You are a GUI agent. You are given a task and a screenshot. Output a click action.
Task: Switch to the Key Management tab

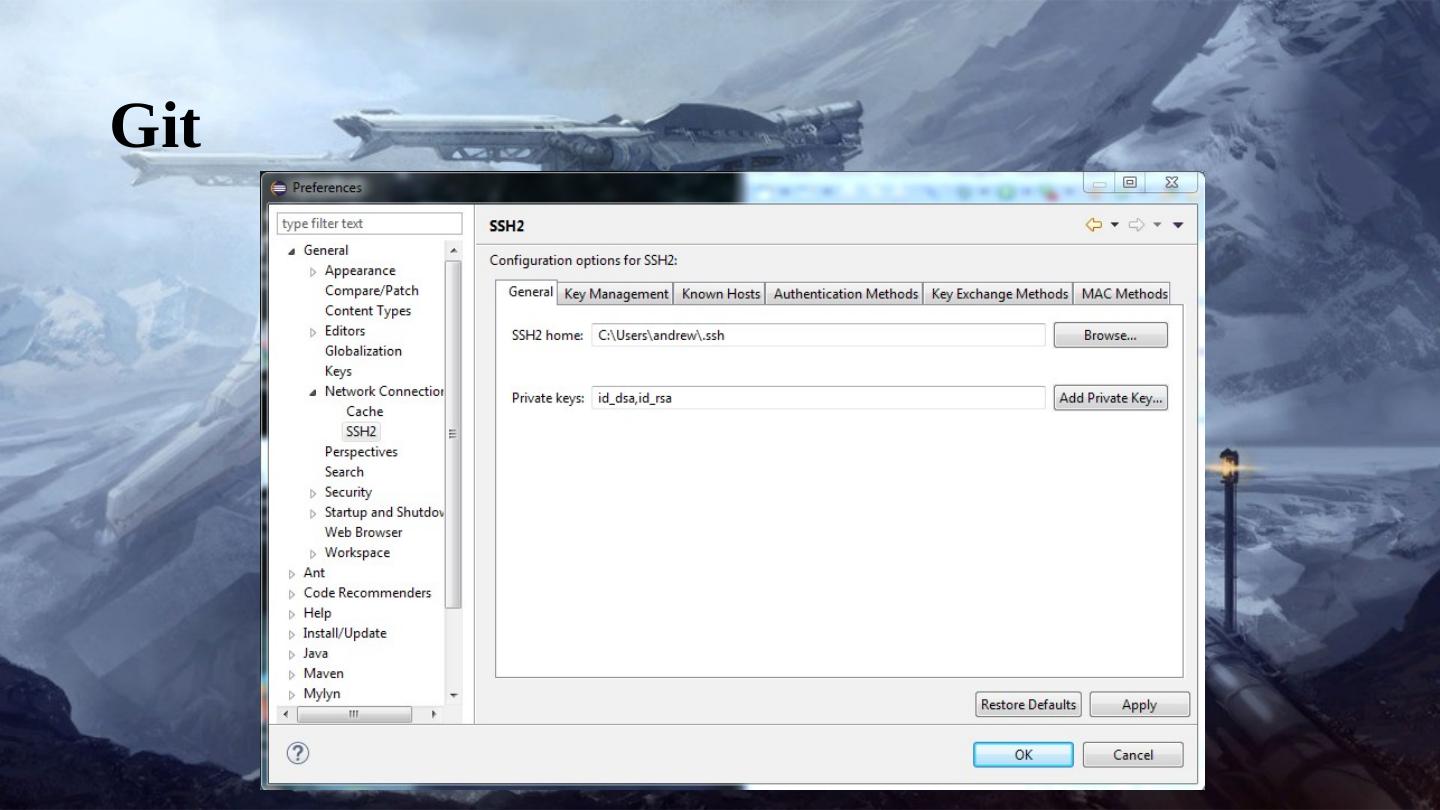tap(616, 294)
